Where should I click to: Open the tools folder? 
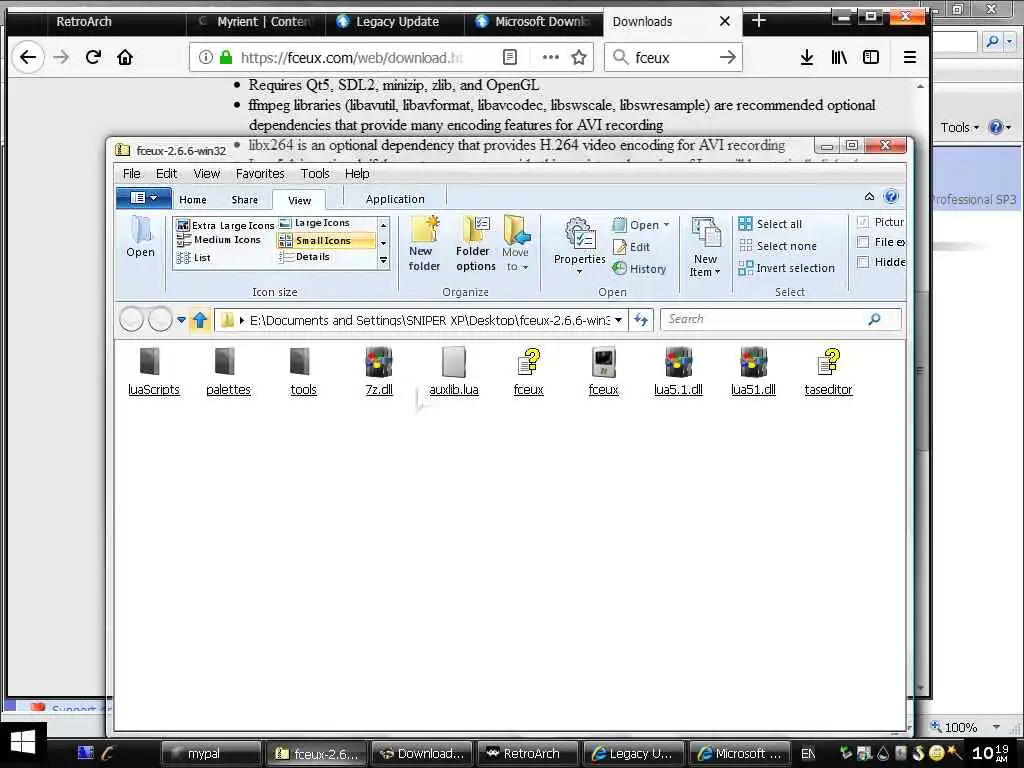pos(303,372)
